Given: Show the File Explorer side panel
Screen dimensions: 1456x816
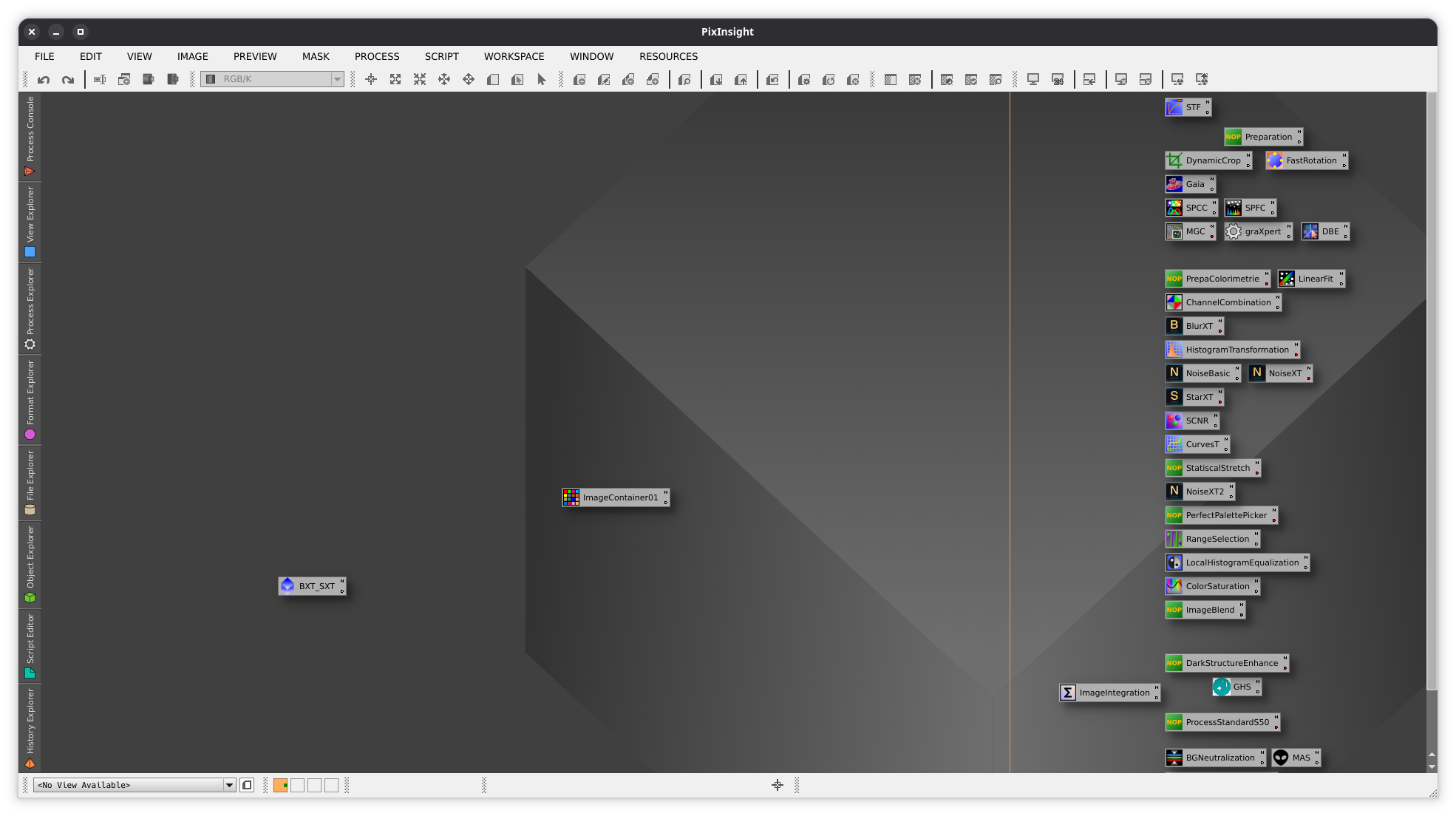Looking at the screenshot, I should (30, 483).
